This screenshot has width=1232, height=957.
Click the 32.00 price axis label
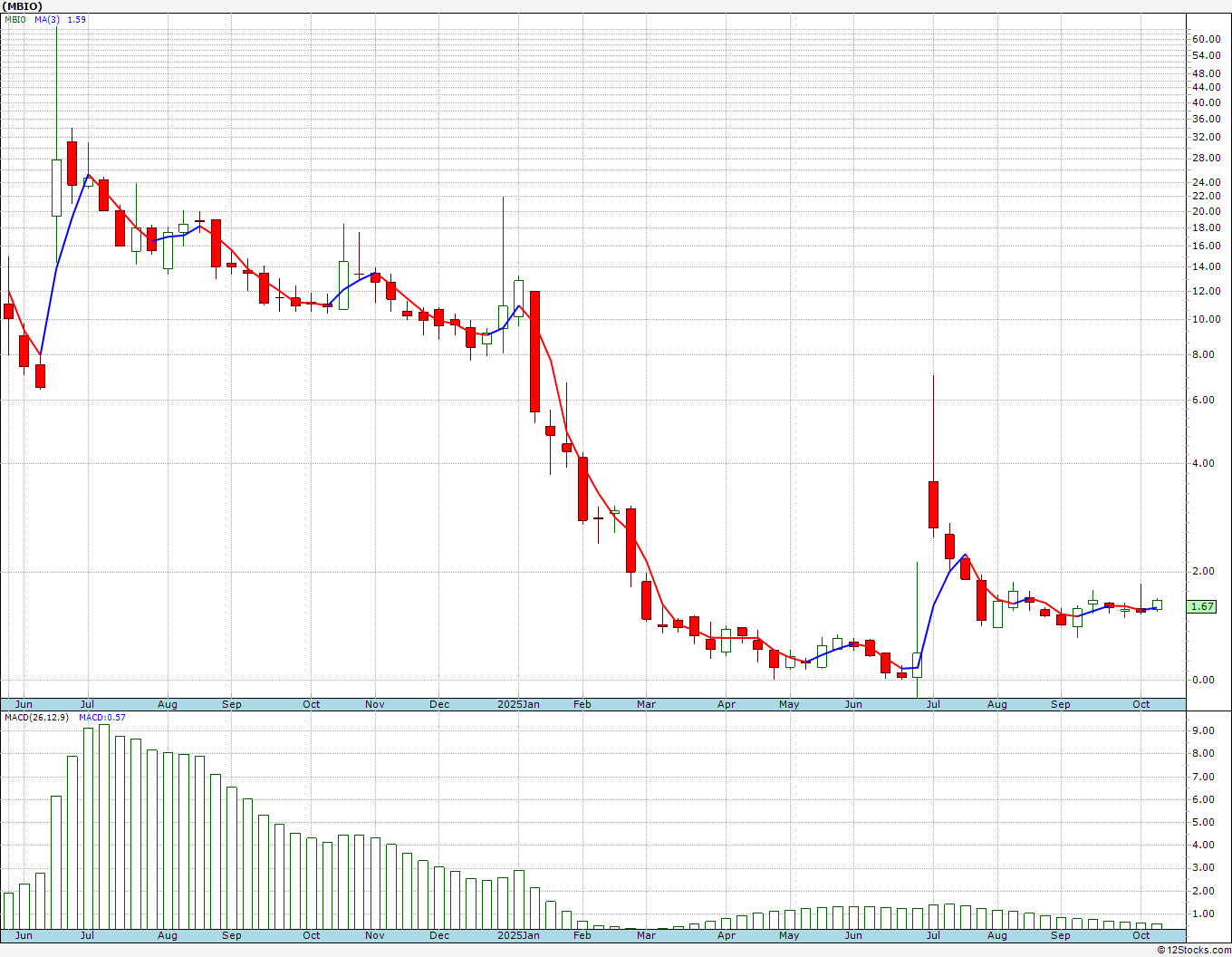click(x=1206, y=137)
